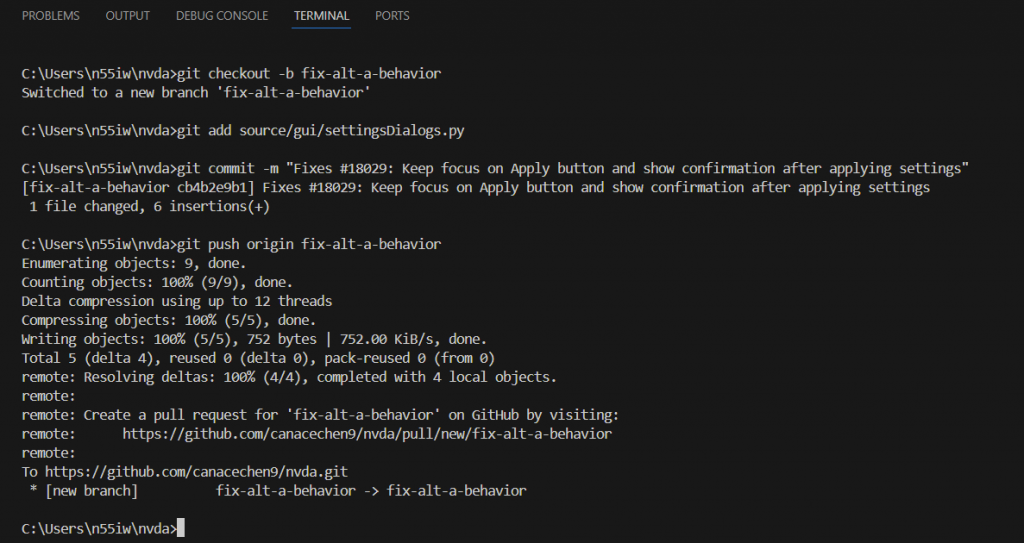
Task: Click the 'Switched to a new branch' output
Action: coord(196,93)
